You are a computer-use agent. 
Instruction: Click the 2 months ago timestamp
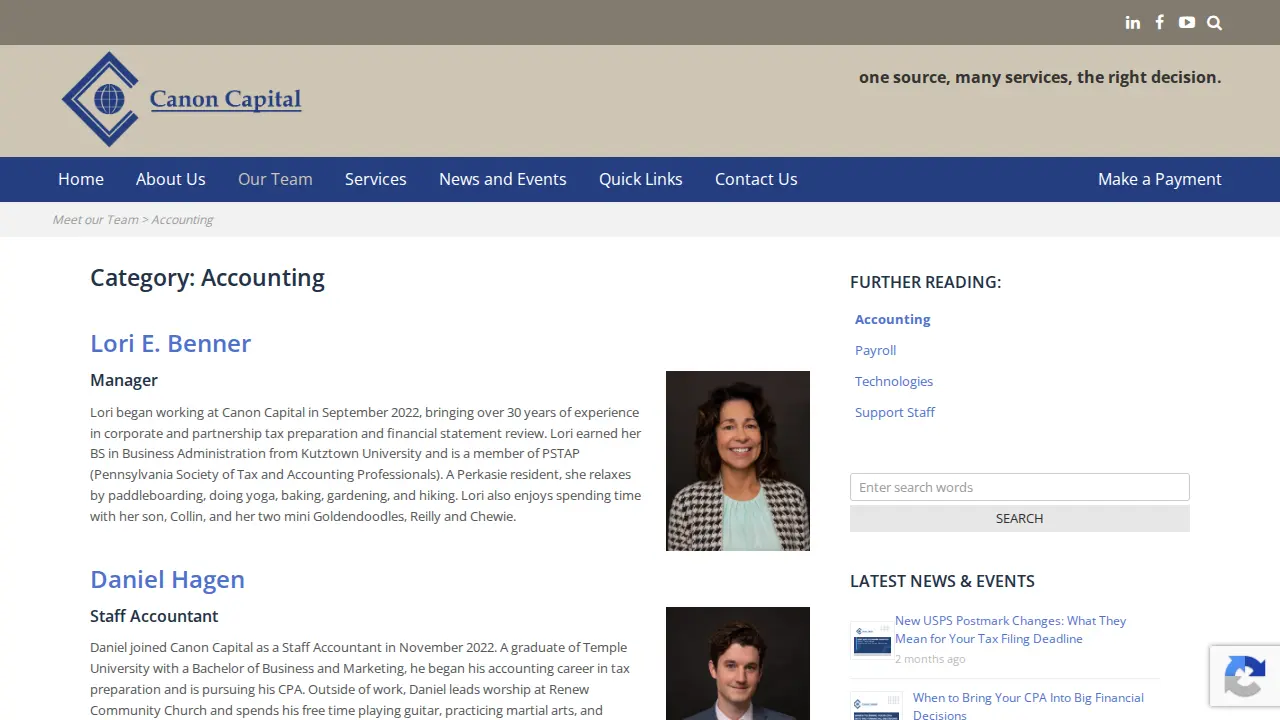tap(930, 659)
